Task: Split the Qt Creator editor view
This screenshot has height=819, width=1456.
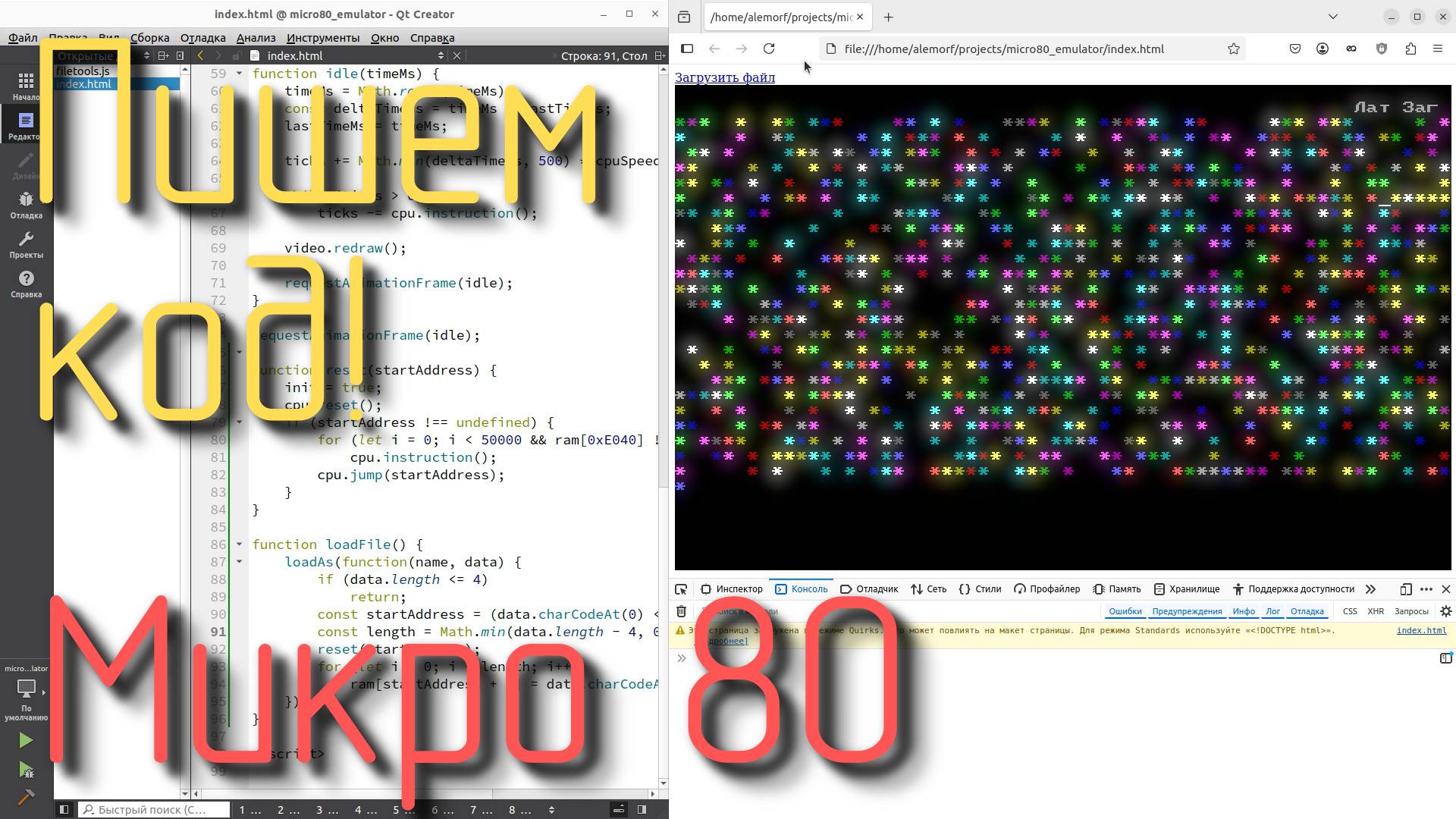Action: pos(660,55)
